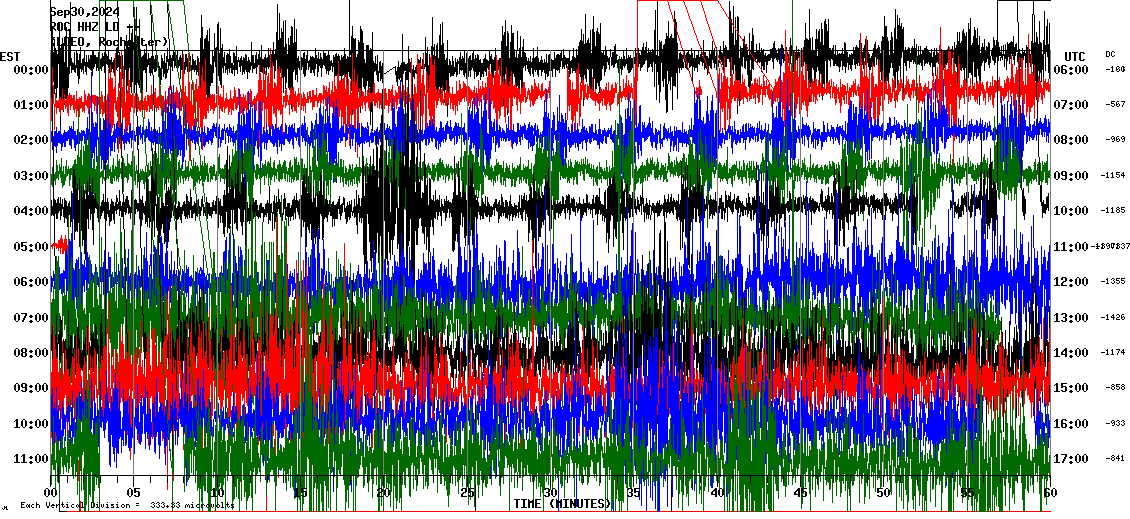
Task: Click the 60 minute tick label
Action: [x=1049, y=493]
